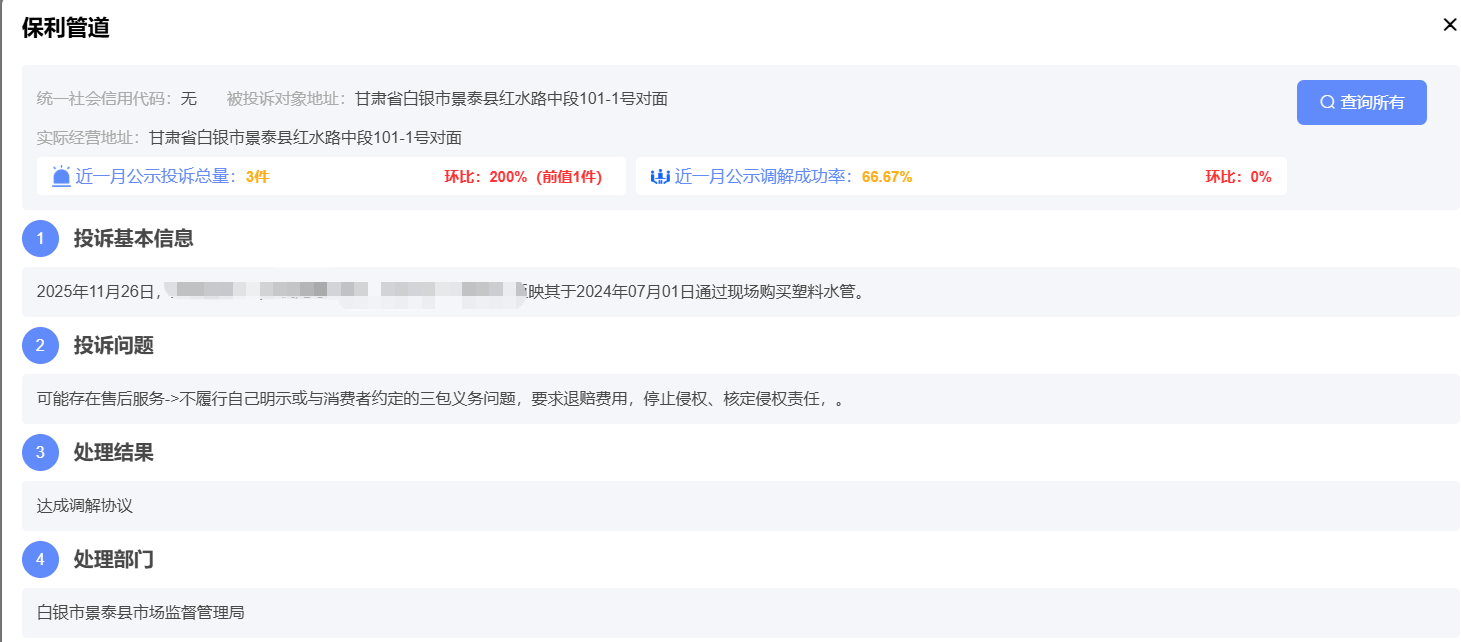Click the red 环比 0% text

coord(1238,177)
